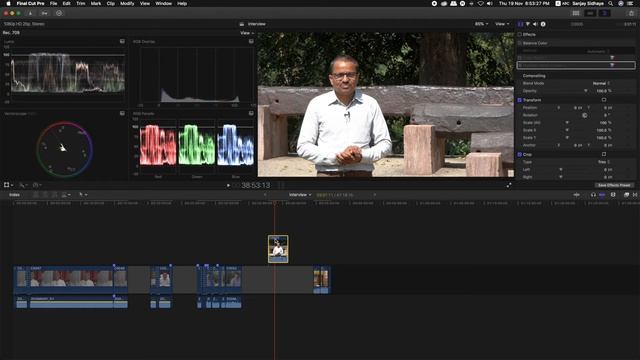Click the Index button in the timeline
Viewport: 640px width, 360px height.
[14, 195]
